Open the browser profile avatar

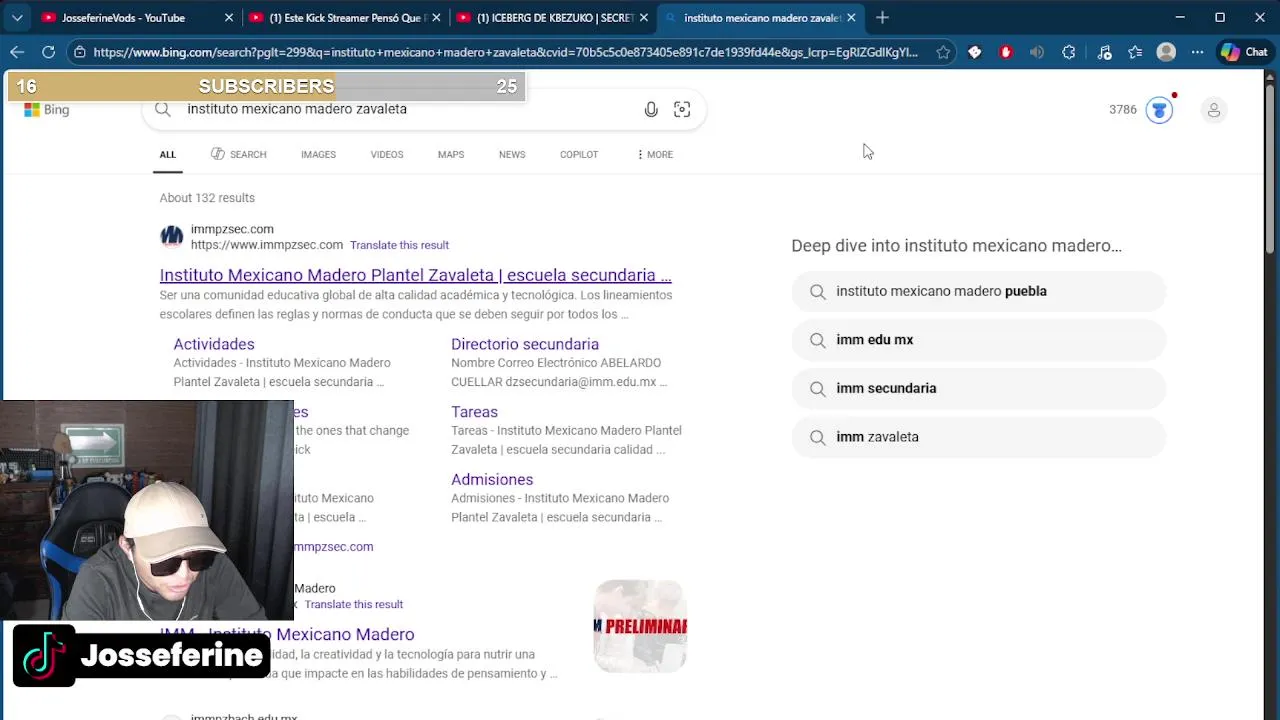[x=1166, y=52]
